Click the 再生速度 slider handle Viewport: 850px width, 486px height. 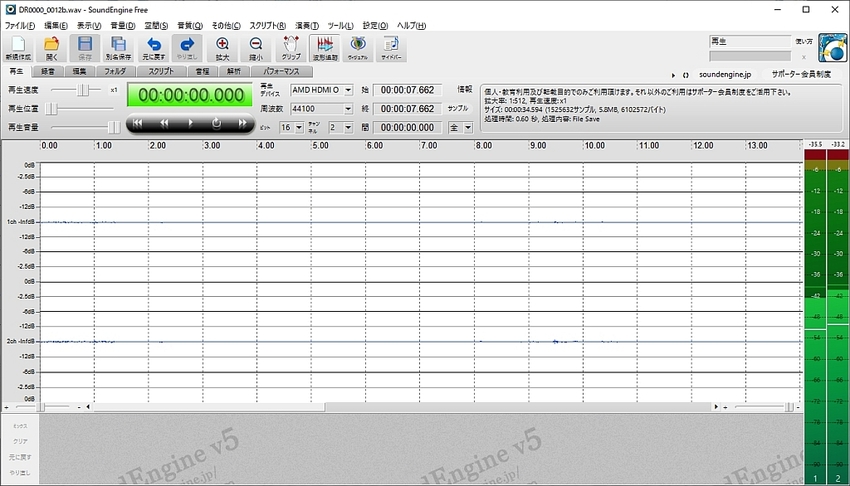82,90
